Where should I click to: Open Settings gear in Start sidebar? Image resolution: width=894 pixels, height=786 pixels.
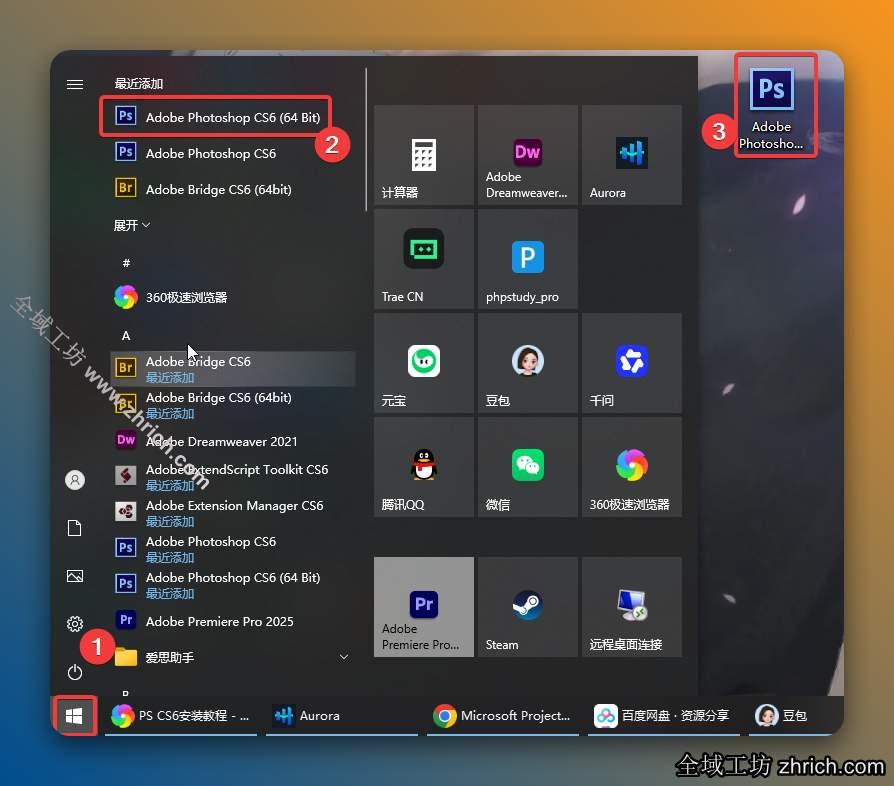(75, 624)
